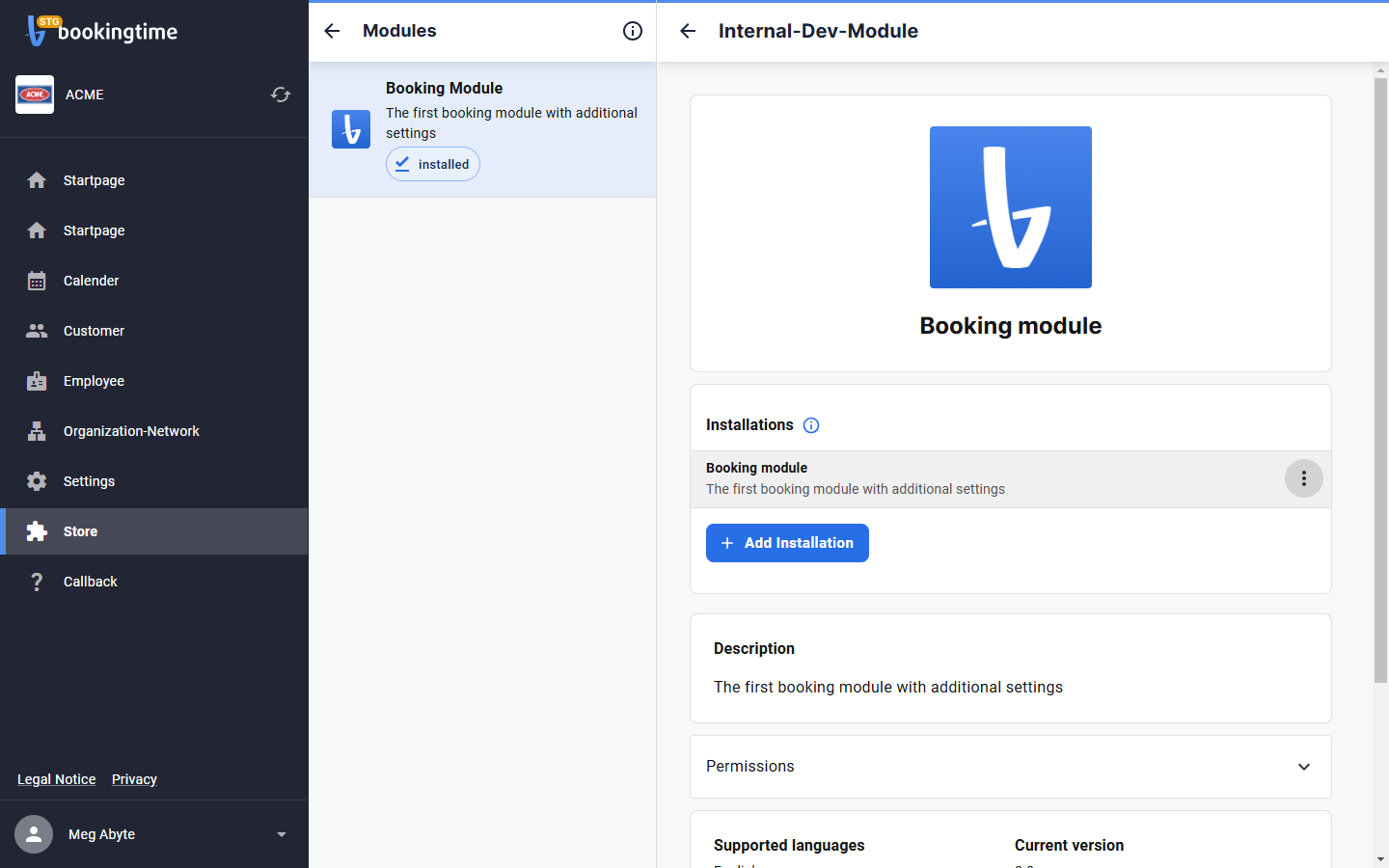Screen dimensions: 1389x868
Task: Click the Supported languages heading
Action: (789, 845)
